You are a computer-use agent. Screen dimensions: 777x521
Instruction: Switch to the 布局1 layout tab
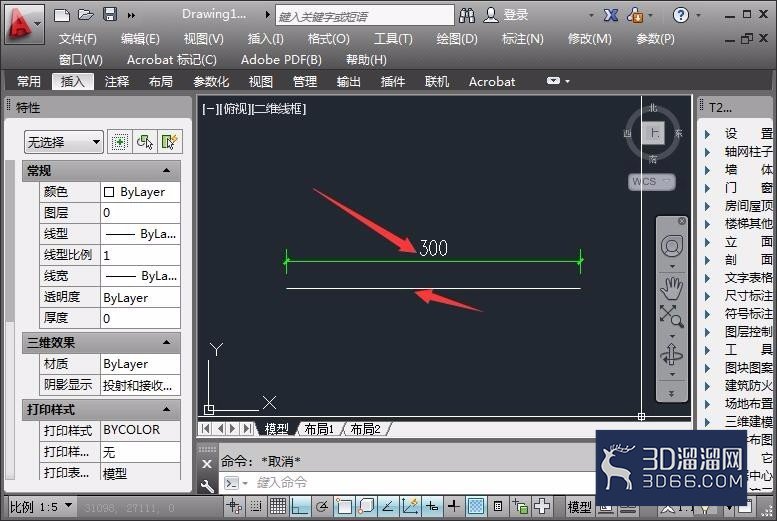click(x=319, y=429)
